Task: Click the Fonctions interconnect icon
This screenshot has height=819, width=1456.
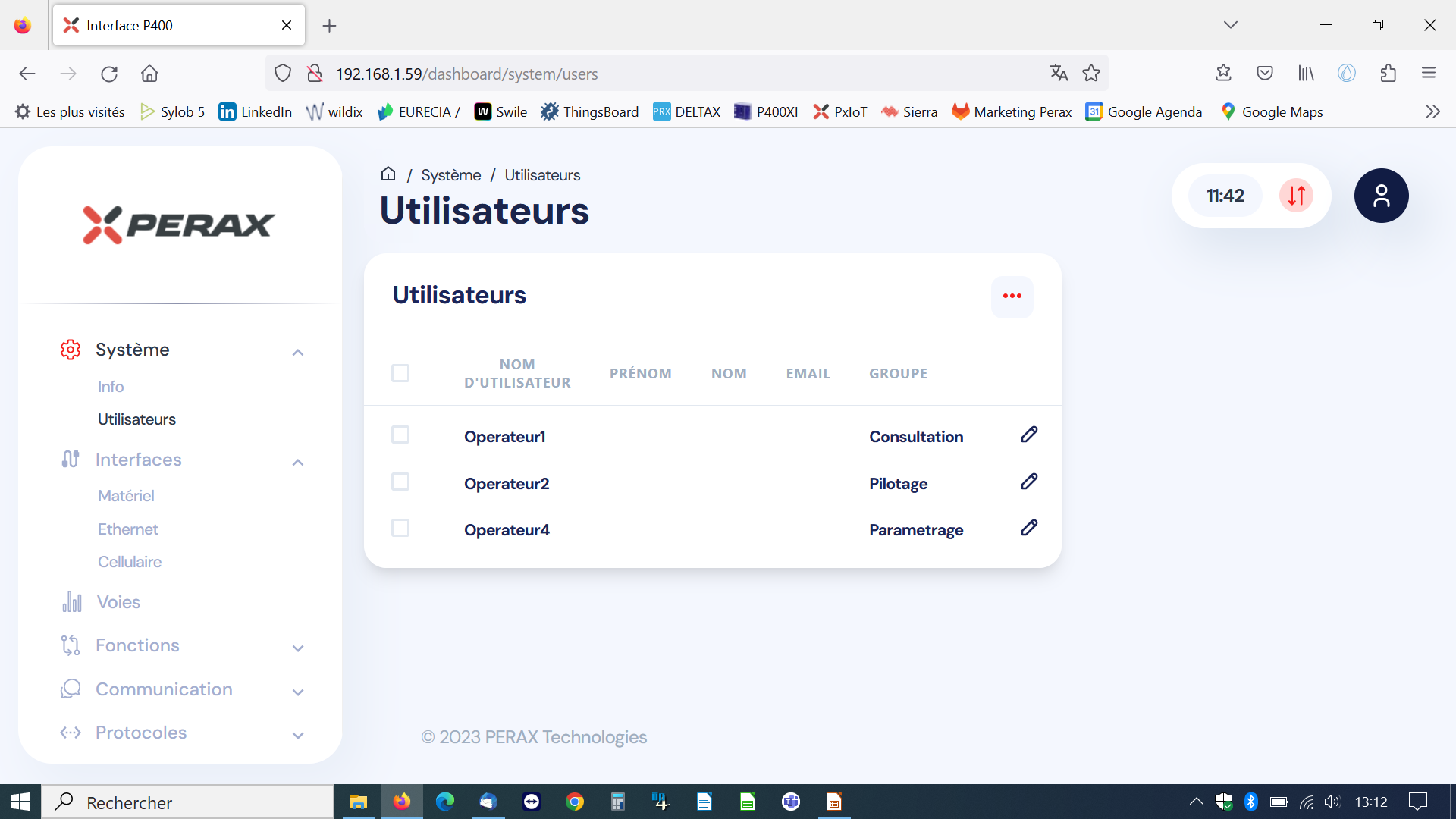Action: (71, 644)
